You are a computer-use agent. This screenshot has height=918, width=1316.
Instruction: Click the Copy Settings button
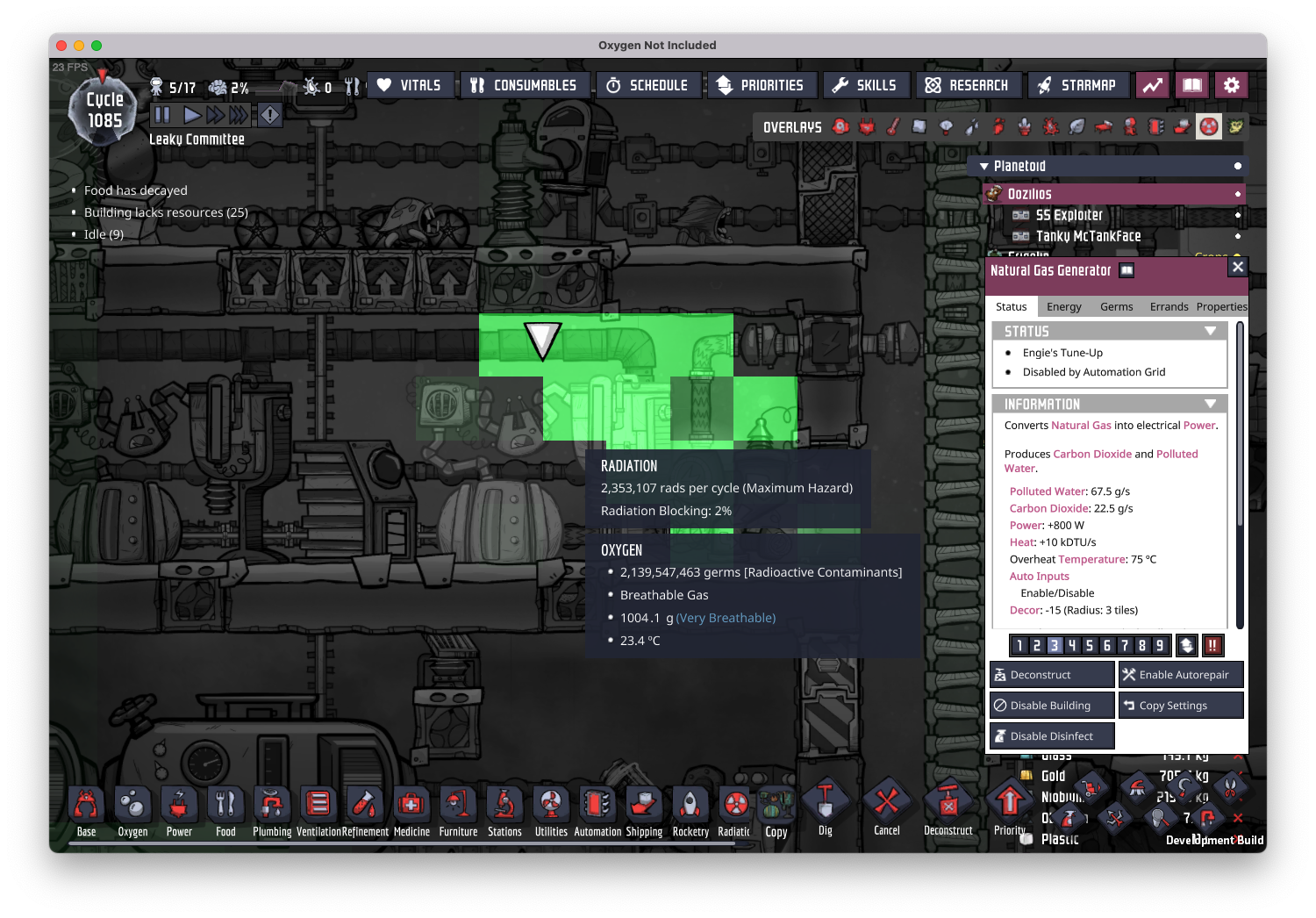click(1181, 706)
